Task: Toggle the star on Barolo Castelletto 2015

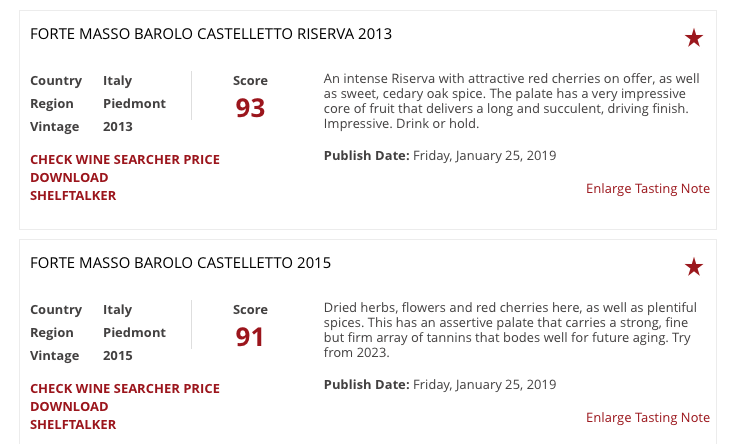Action: [694, 267]
